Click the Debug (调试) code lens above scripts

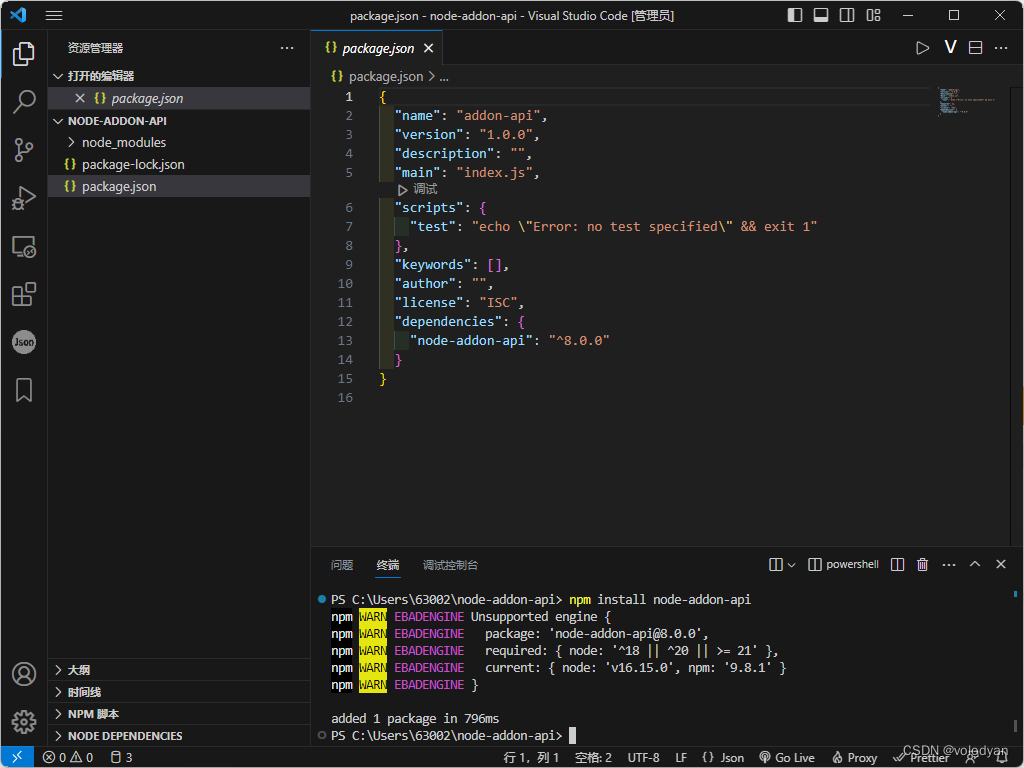(x=417, y=189)
